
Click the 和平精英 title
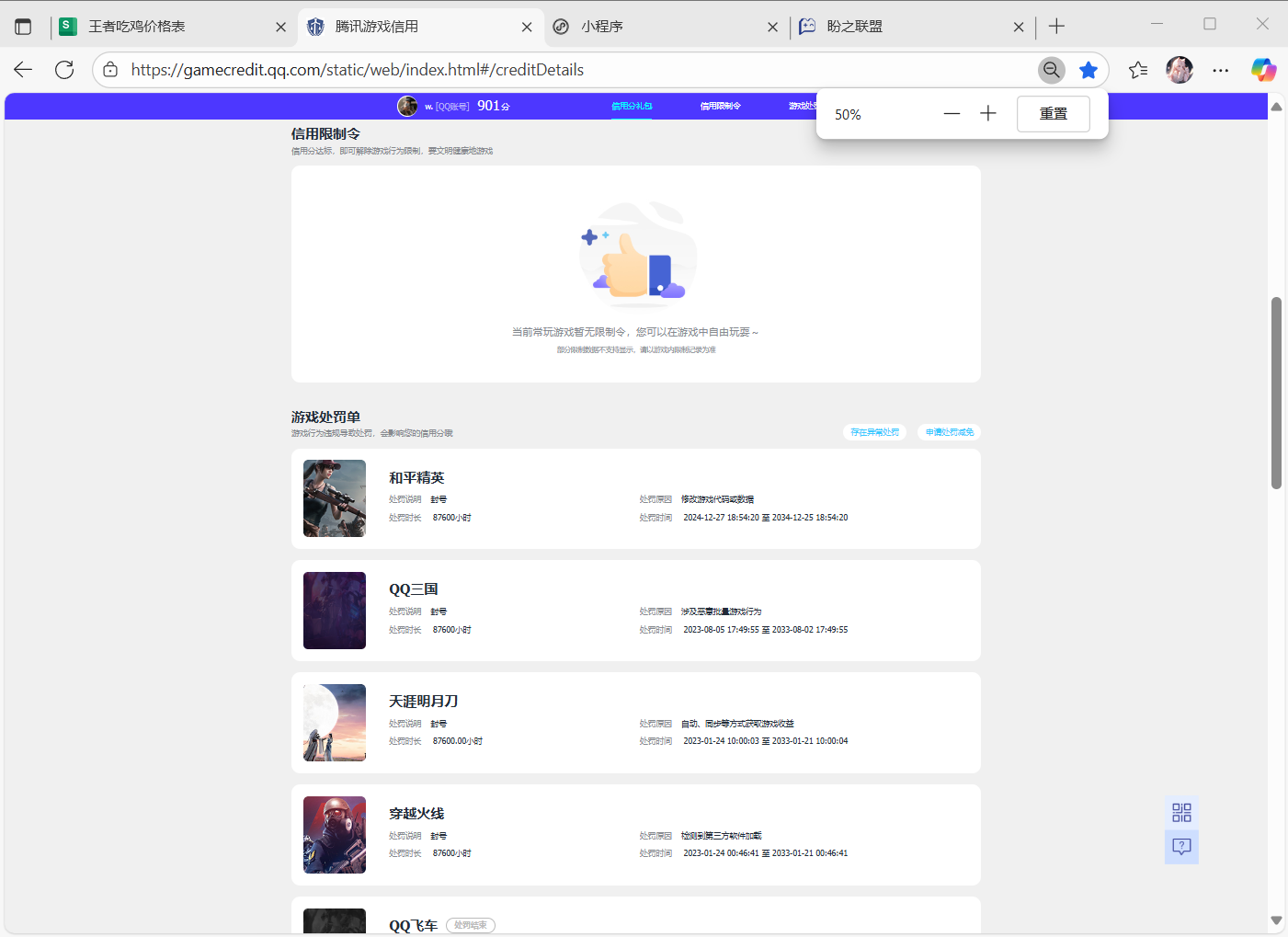pyautogui.click(x=416, y=477)
